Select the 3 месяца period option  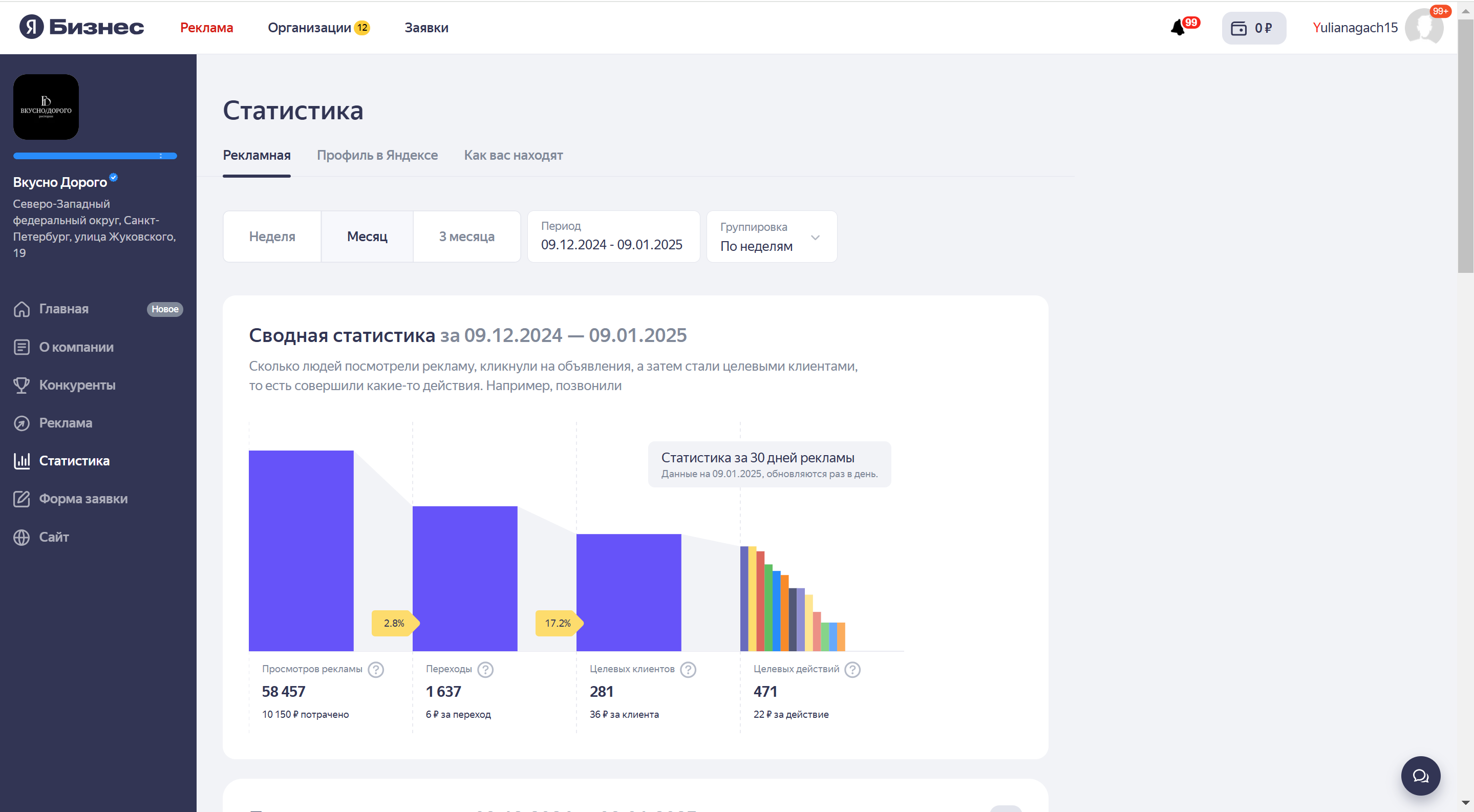coord(466,237)
